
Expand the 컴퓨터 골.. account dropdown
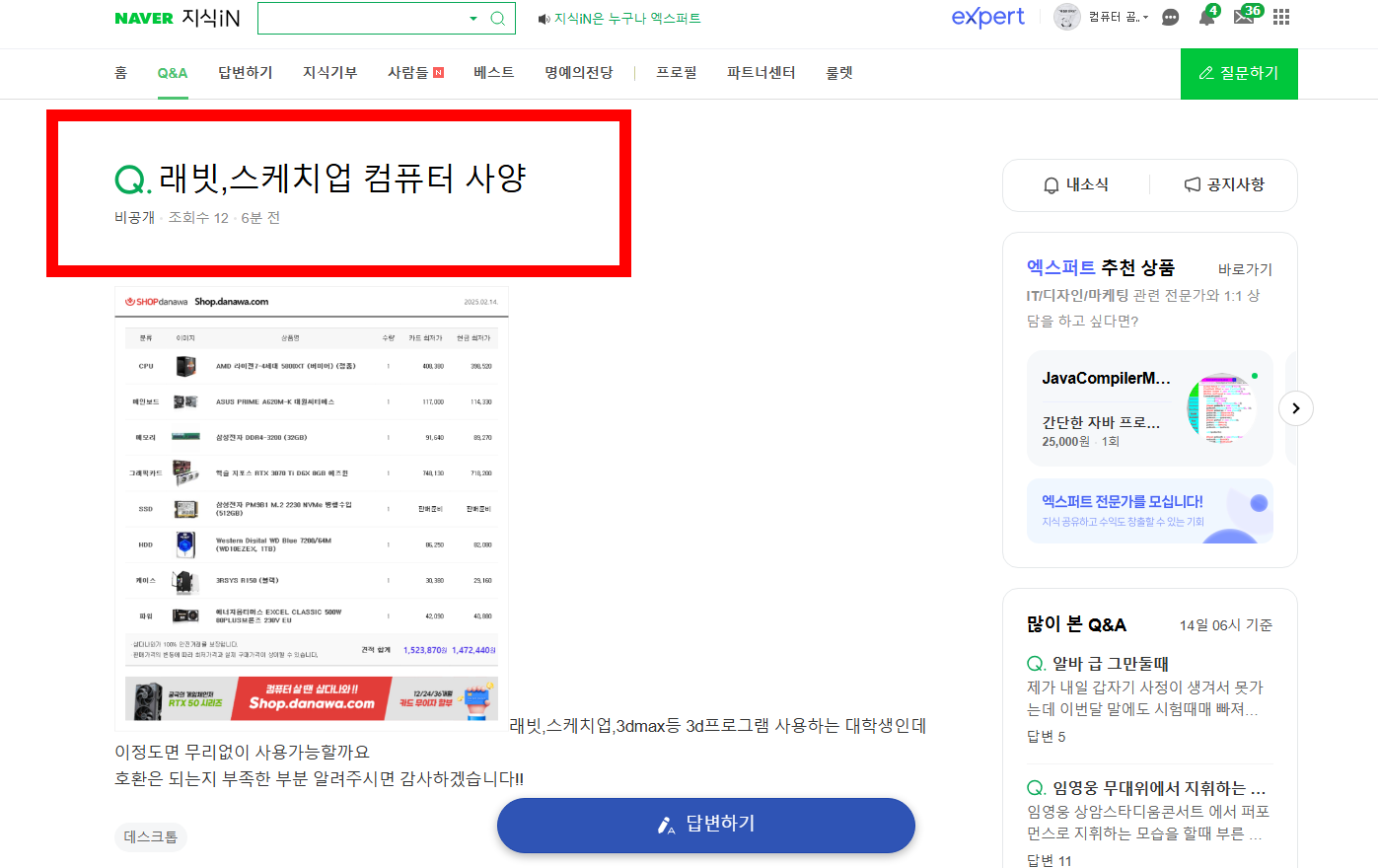pyautogui.click(x=1119, y=17)
